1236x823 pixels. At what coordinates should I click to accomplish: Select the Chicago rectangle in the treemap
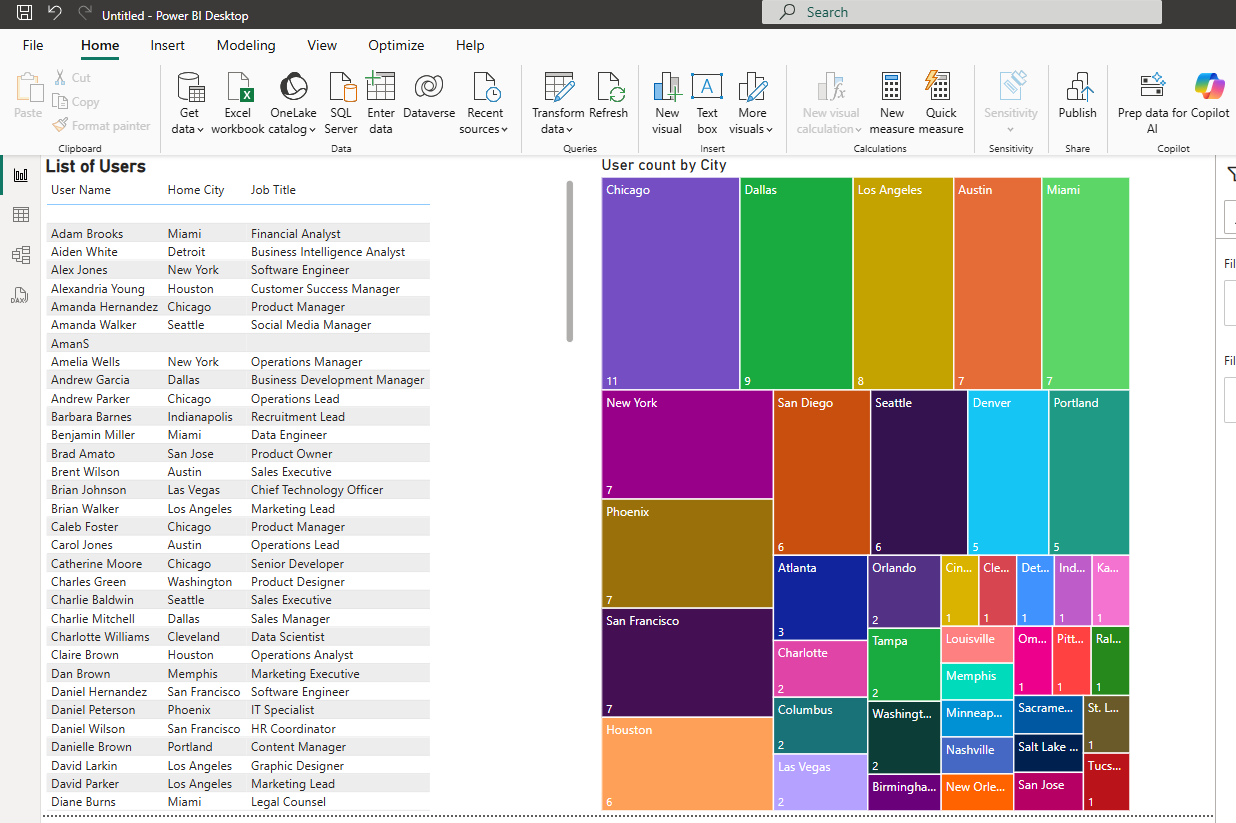click(668, 283)
